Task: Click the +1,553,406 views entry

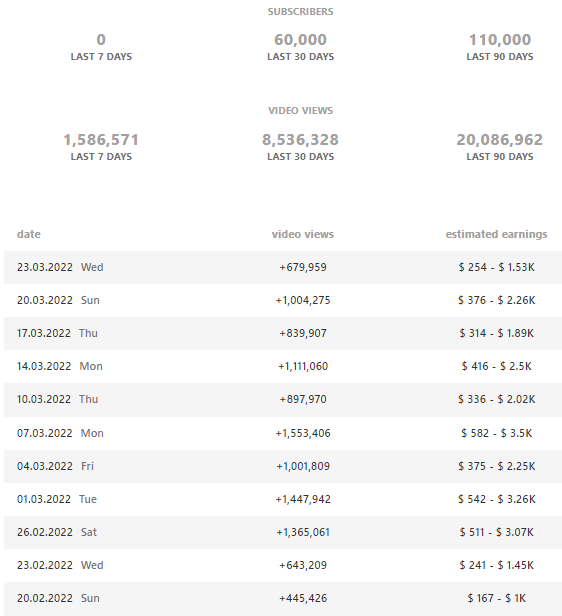Action: tap(303, 433)
